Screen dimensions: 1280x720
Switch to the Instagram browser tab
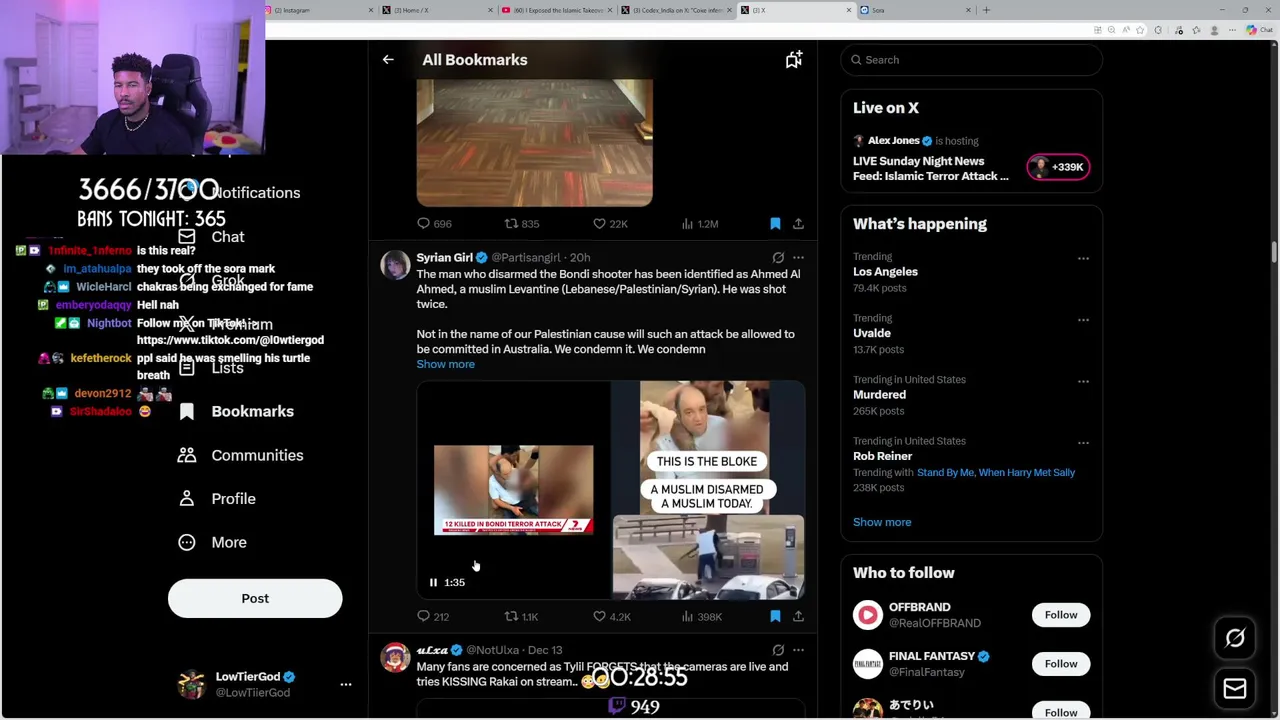click(x=320, y=10)
